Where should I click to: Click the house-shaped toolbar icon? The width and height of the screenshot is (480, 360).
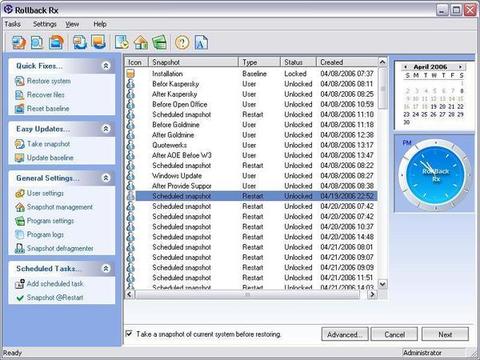pos(141,42)
